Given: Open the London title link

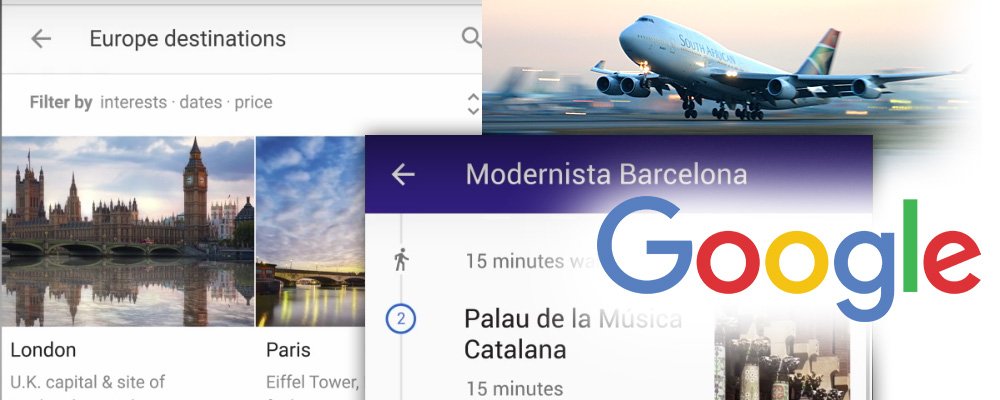Looking at the screenshot, I should (43, 350).
